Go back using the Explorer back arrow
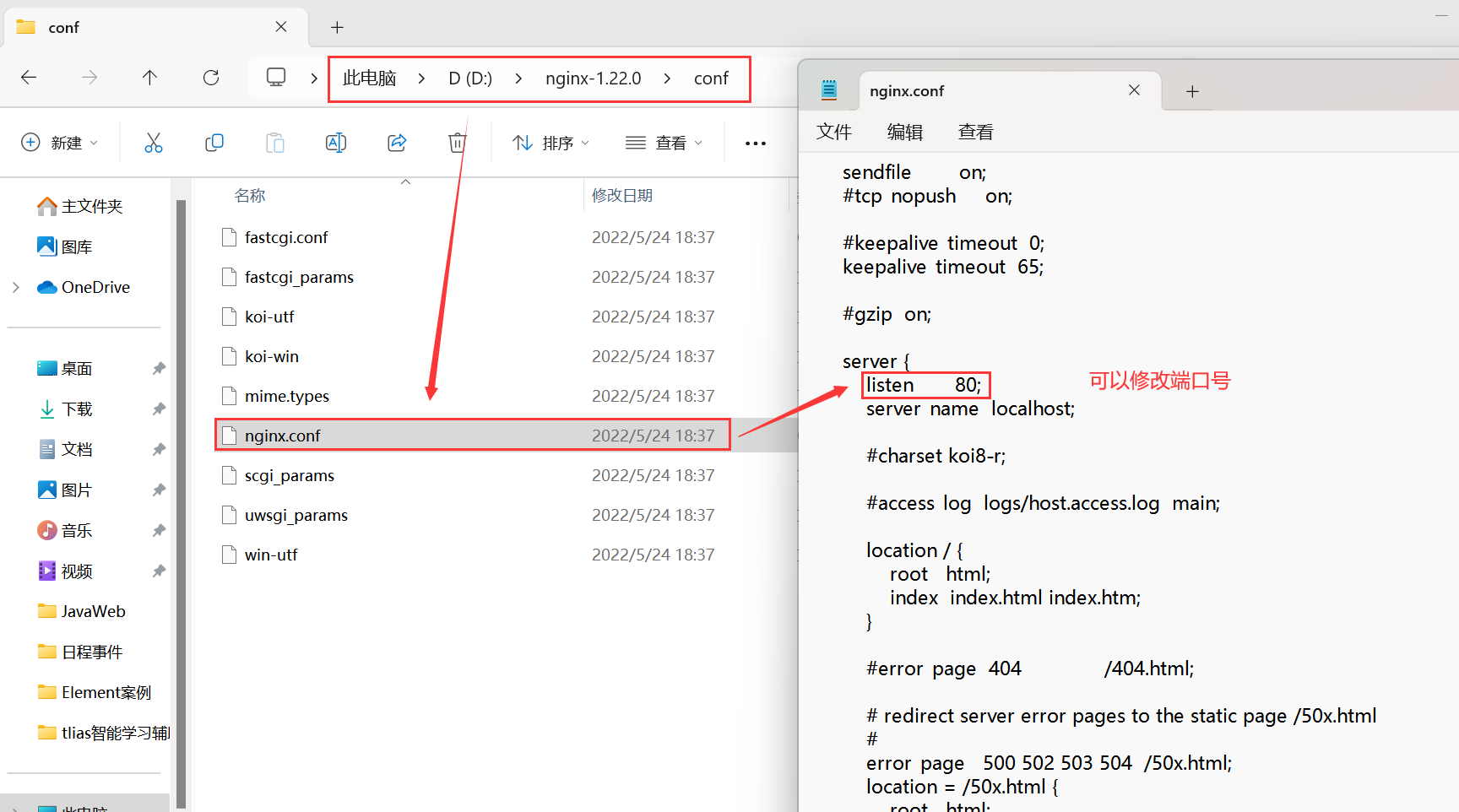Image resolution: width=1459 pixels, height=812 pixels. point(29,78)
